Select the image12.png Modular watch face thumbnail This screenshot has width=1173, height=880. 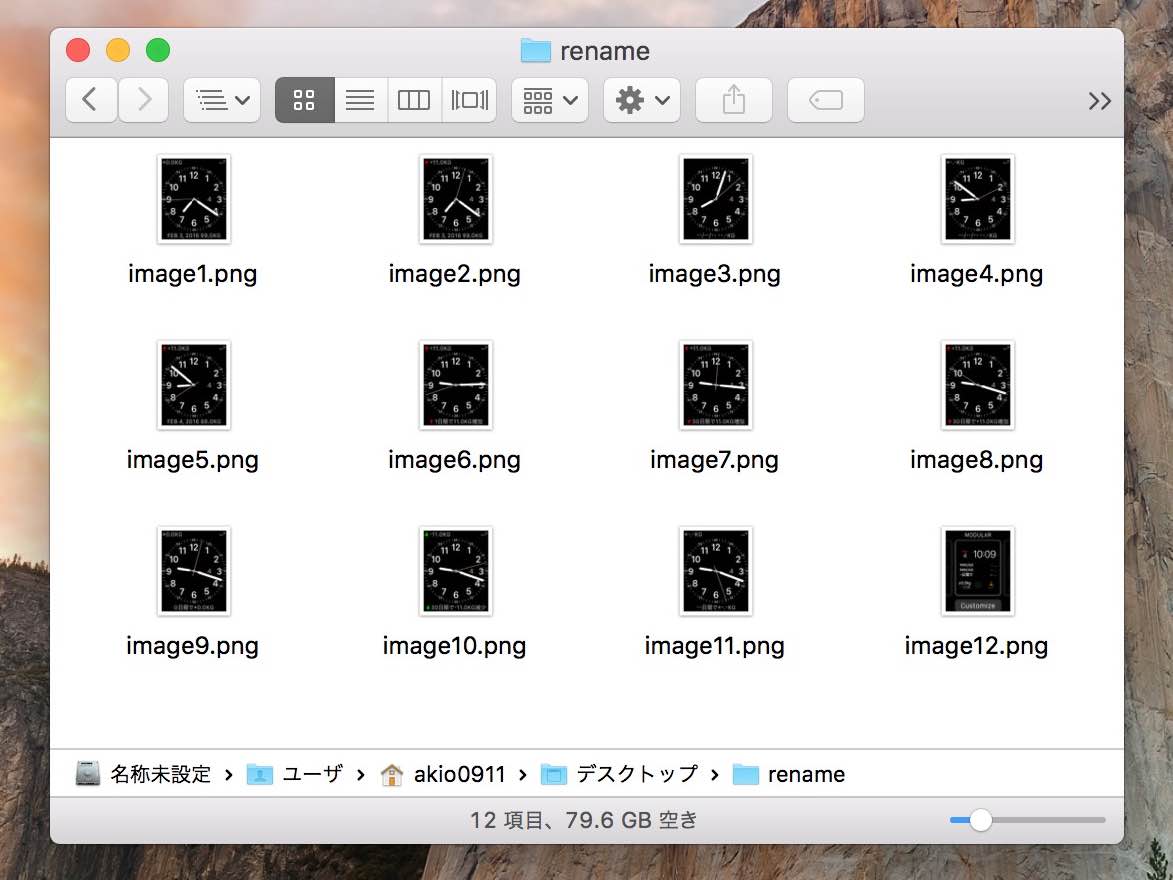coord(978,572)
